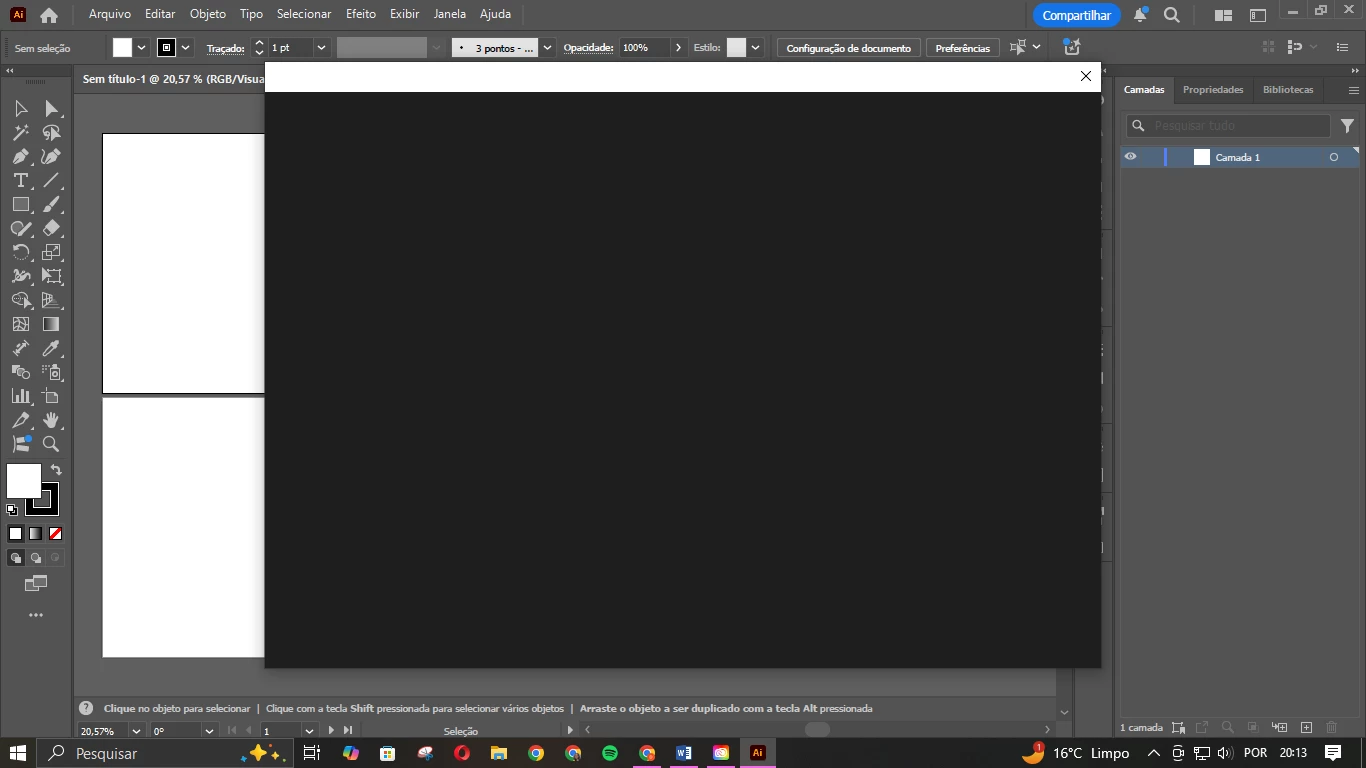The image size is (1366, 768).
Task: Expand stroke weight dropdown
Action: pyautogui.click(x=321, y=47)
